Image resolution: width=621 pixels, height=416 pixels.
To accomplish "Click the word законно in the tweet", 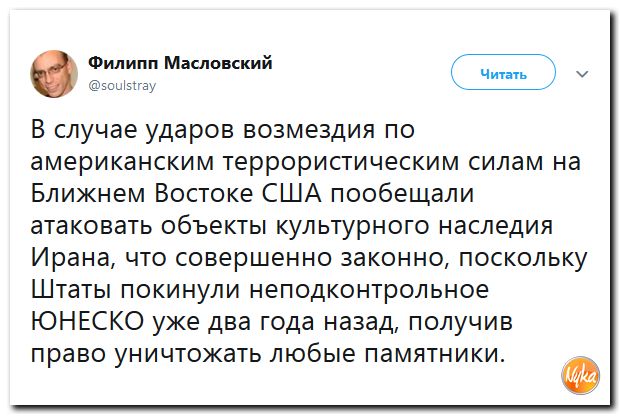I will tap(391, 258).
